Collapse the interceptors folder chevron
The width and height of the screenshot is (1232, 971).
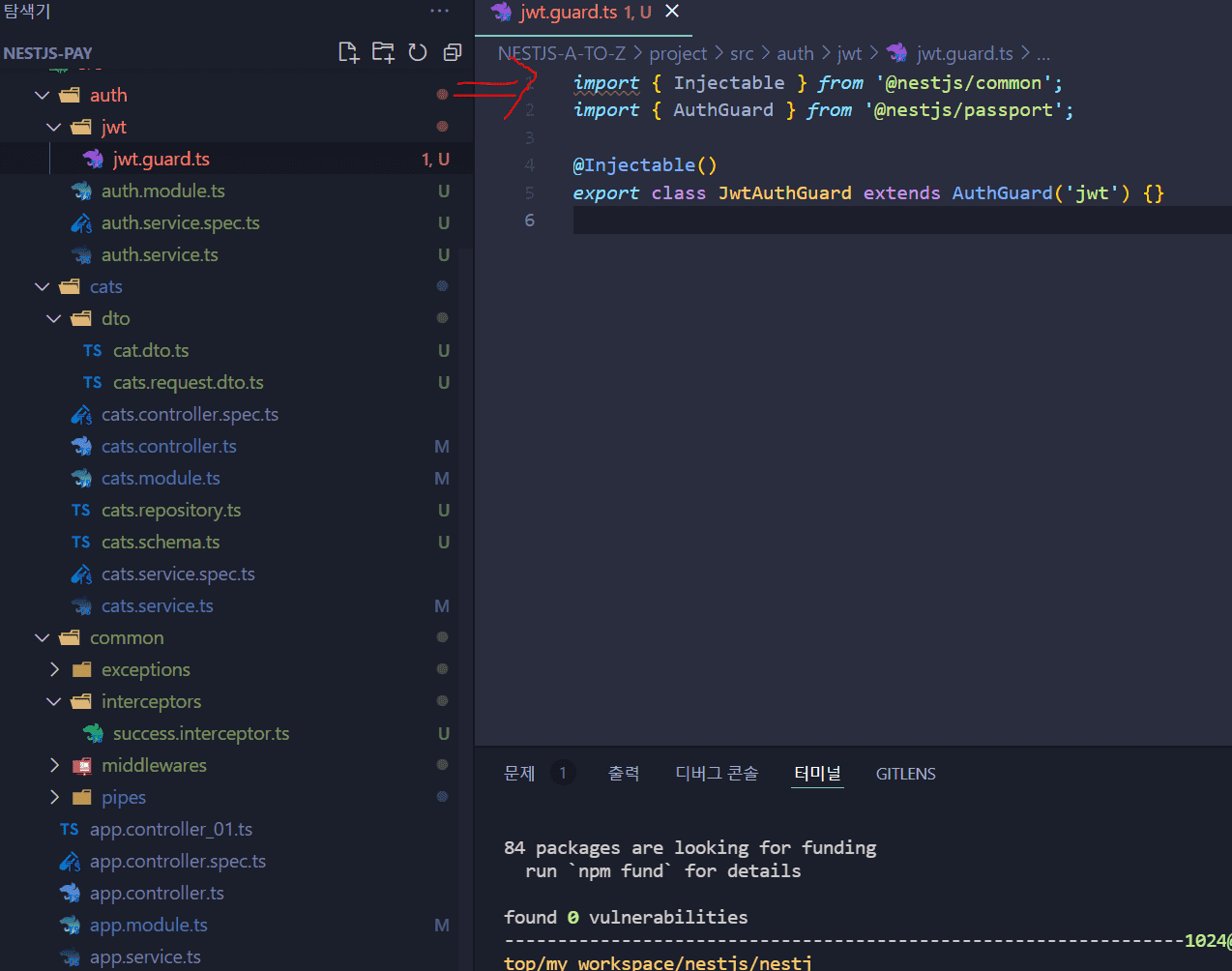click(54, 701)
